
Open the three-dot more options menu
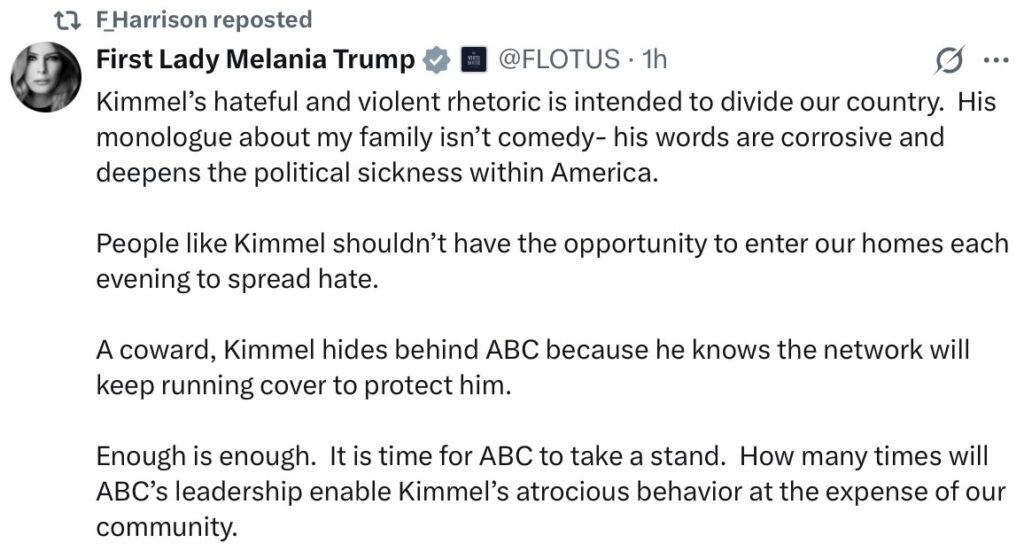pyautogui.click(x=996, y=61)
